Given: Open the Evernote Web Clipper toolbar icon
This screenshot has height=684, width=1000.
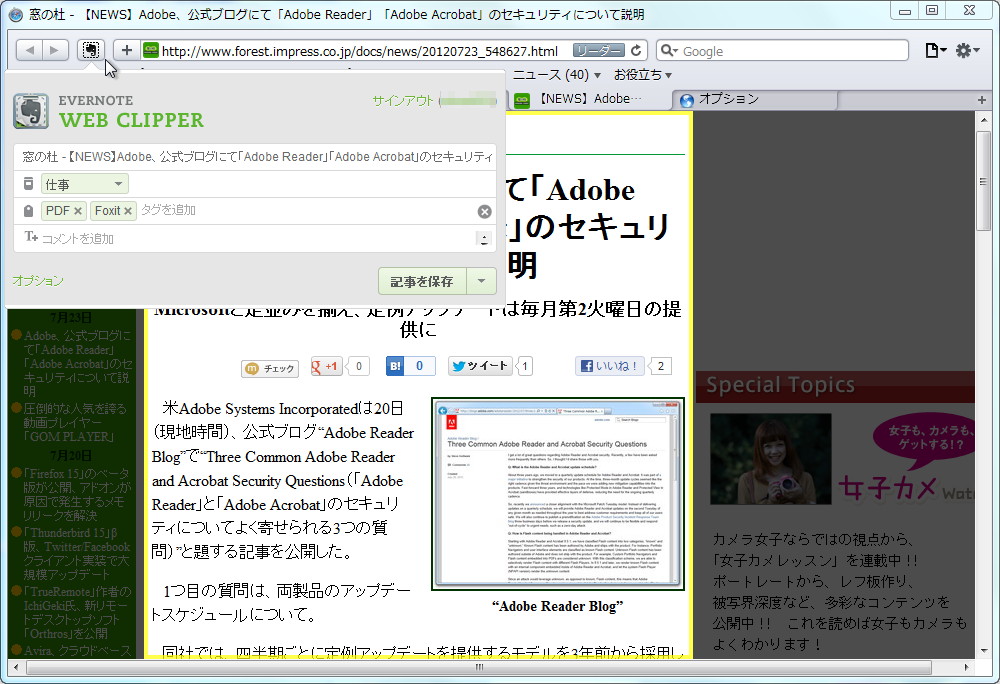Looking at the screenshot, I should (91, 50).
